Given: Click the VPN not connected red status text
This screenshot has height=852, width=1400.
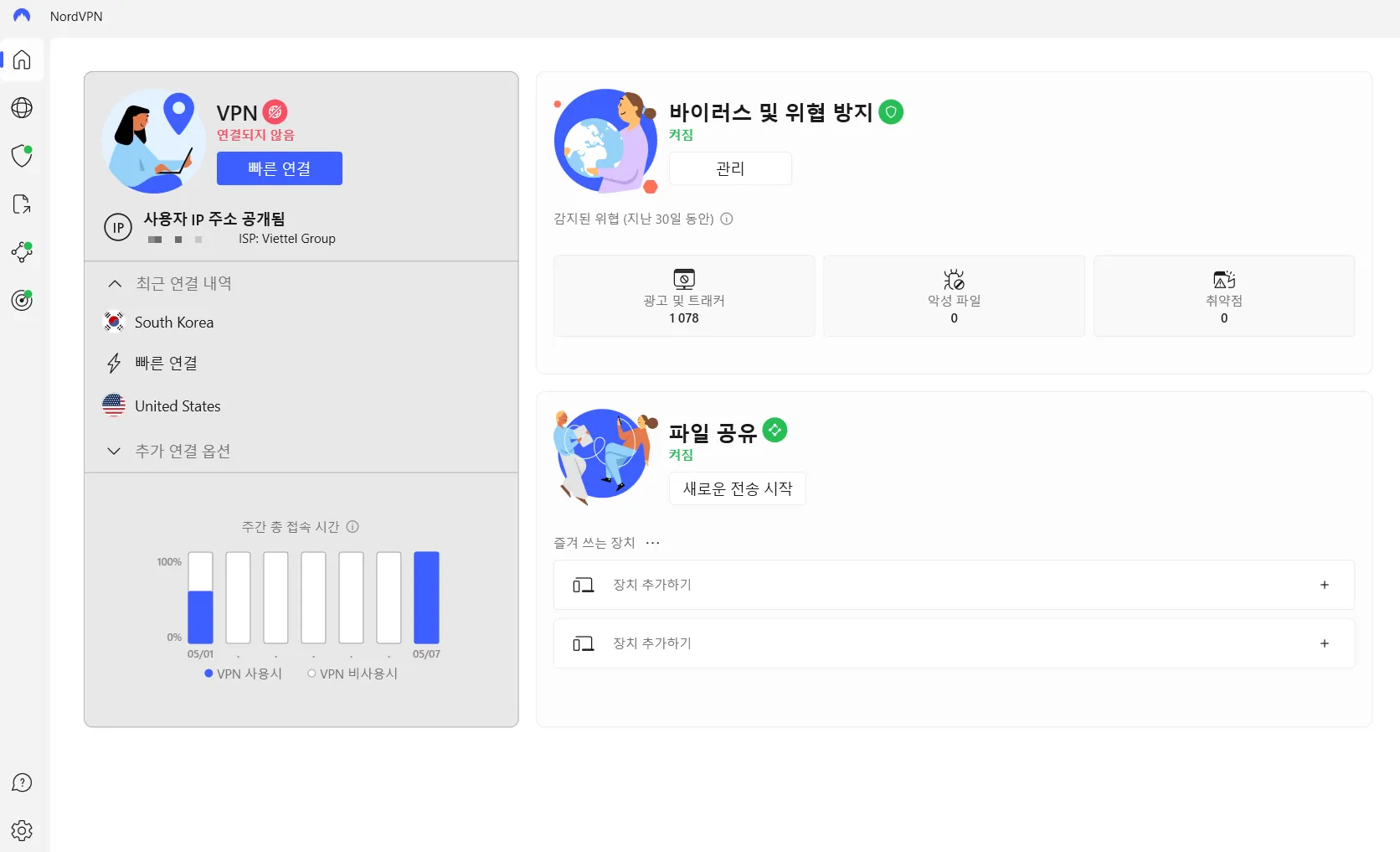Looking at the screenshot, I should (x=255, y=135).
